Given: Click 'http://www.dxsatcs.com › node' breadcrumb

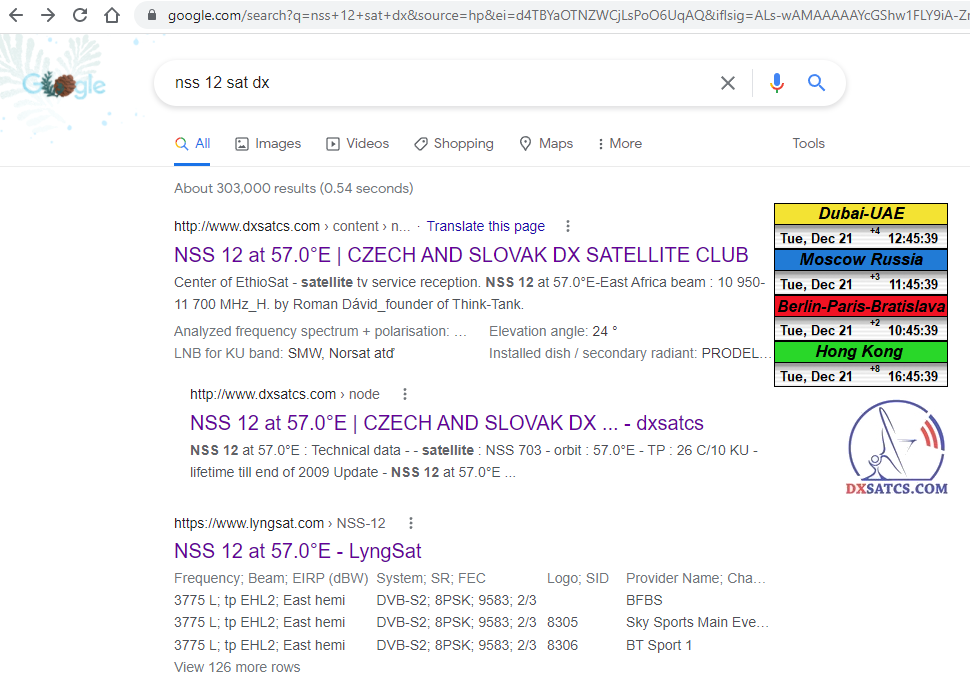Looking at the screenshot, I should [x=285, y=394].
